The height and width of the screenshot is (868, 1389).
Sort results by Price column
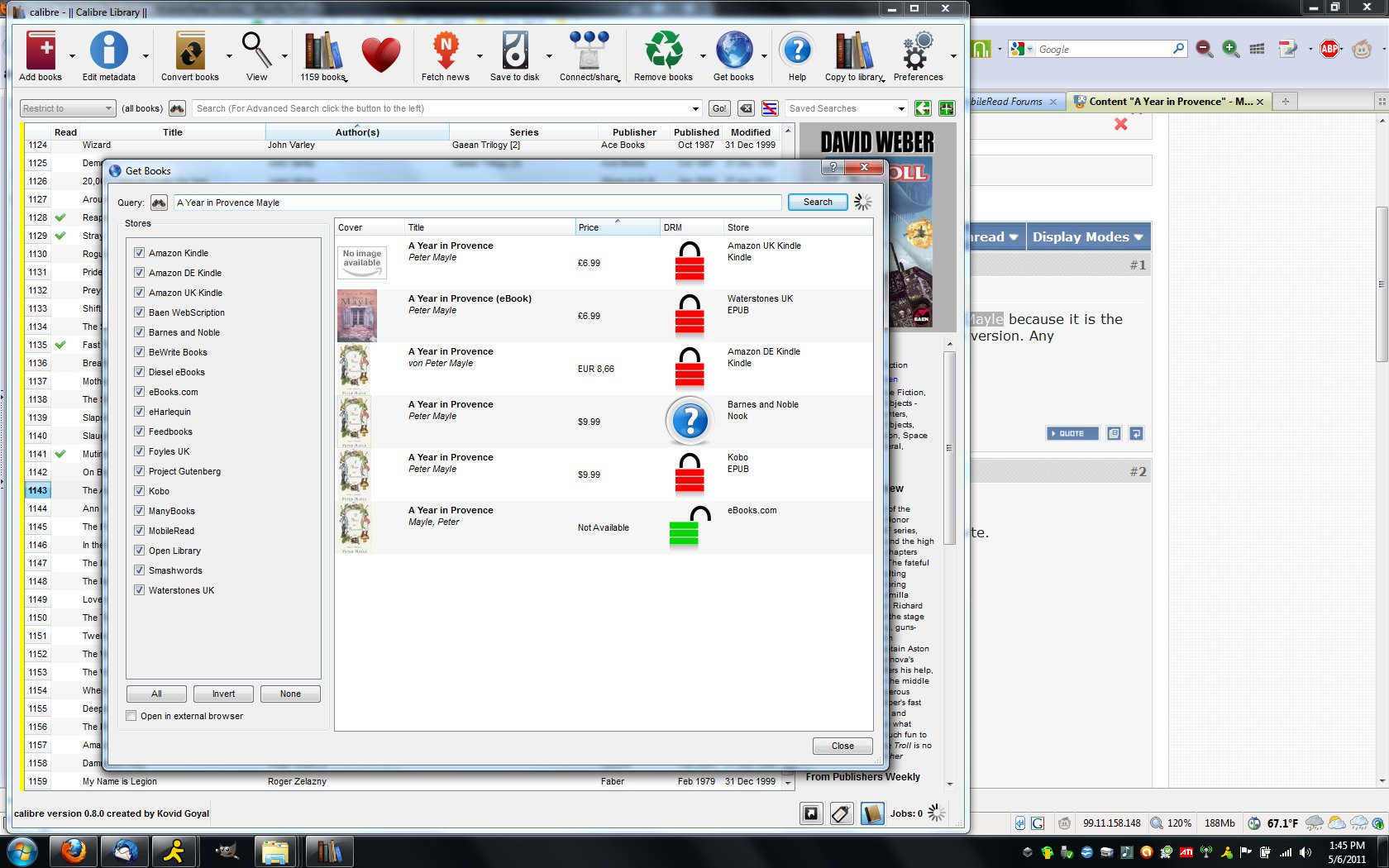[617, 227]
